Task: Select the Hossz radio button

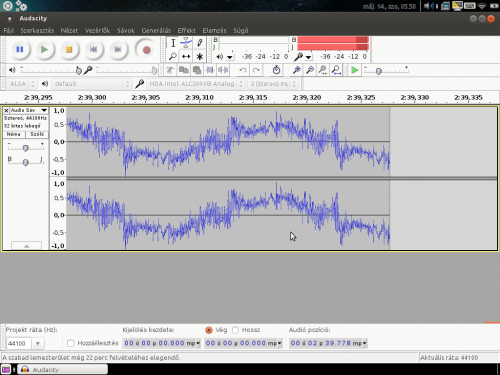Action: pyautogui.click(x=235, y=330)
